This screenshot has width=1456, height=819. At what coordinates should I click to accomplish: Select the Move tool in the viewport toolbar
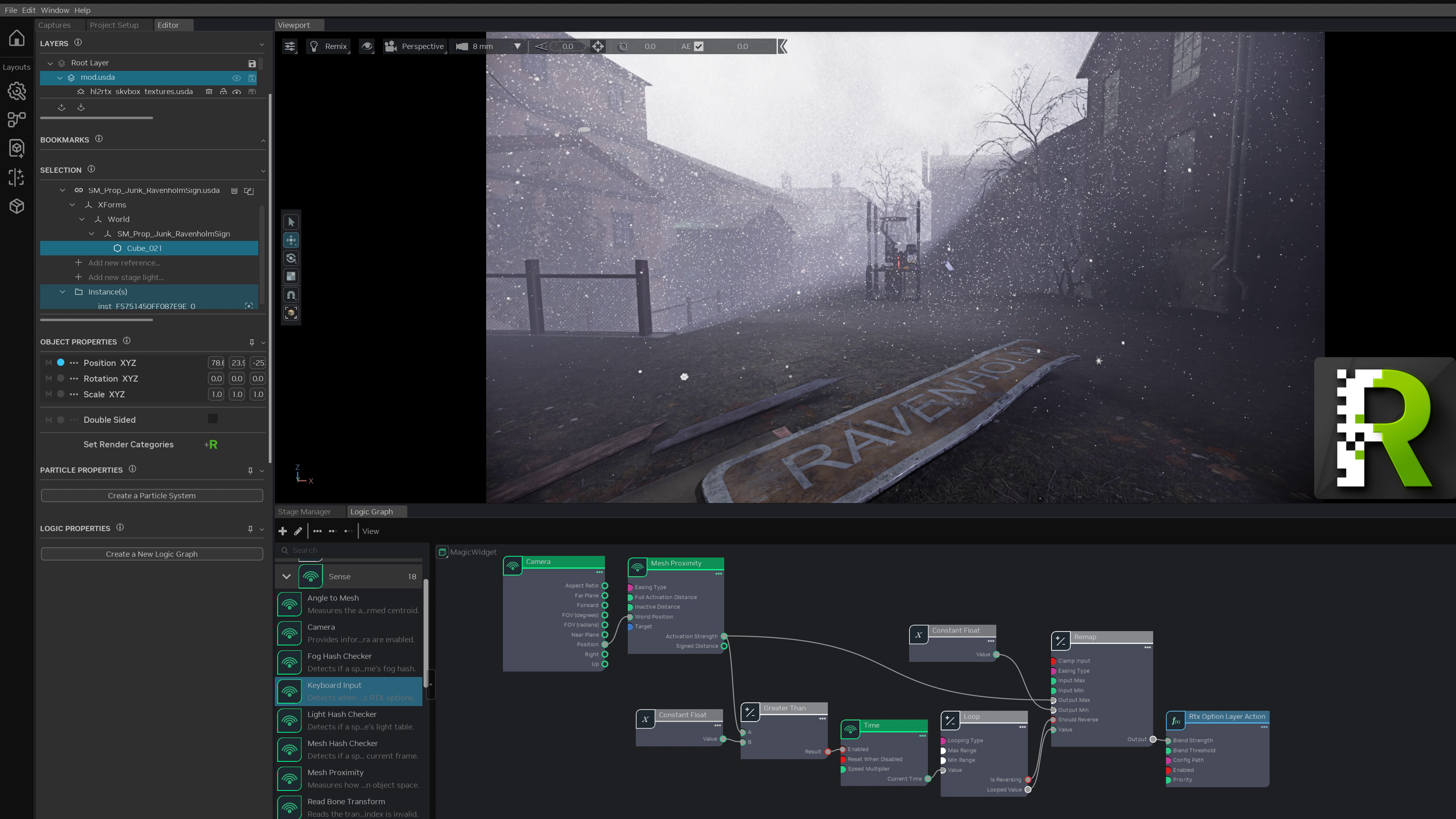[x=291, y=240]
